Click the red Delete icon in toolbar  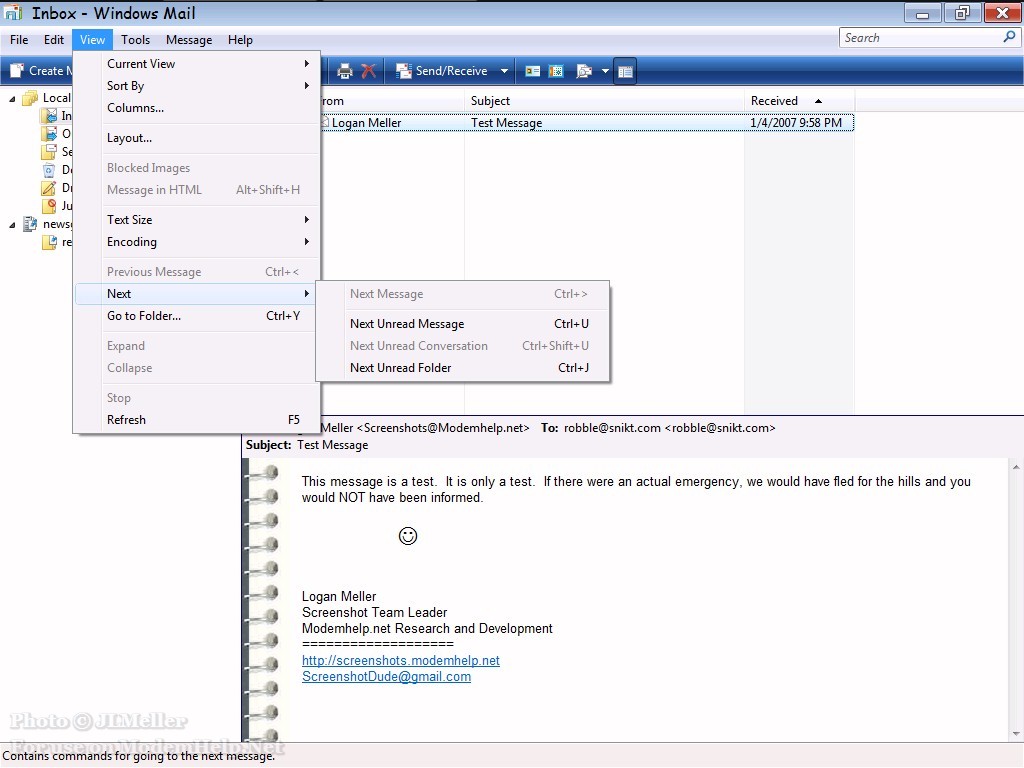pos(369,71)
